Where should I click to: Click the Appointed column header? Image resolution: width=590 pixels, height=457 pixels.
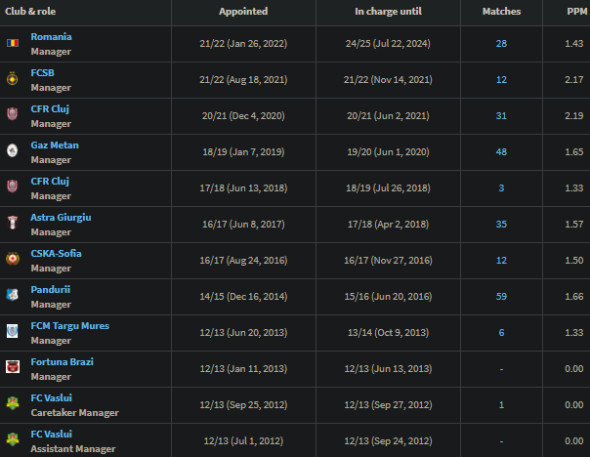[243, 12]
